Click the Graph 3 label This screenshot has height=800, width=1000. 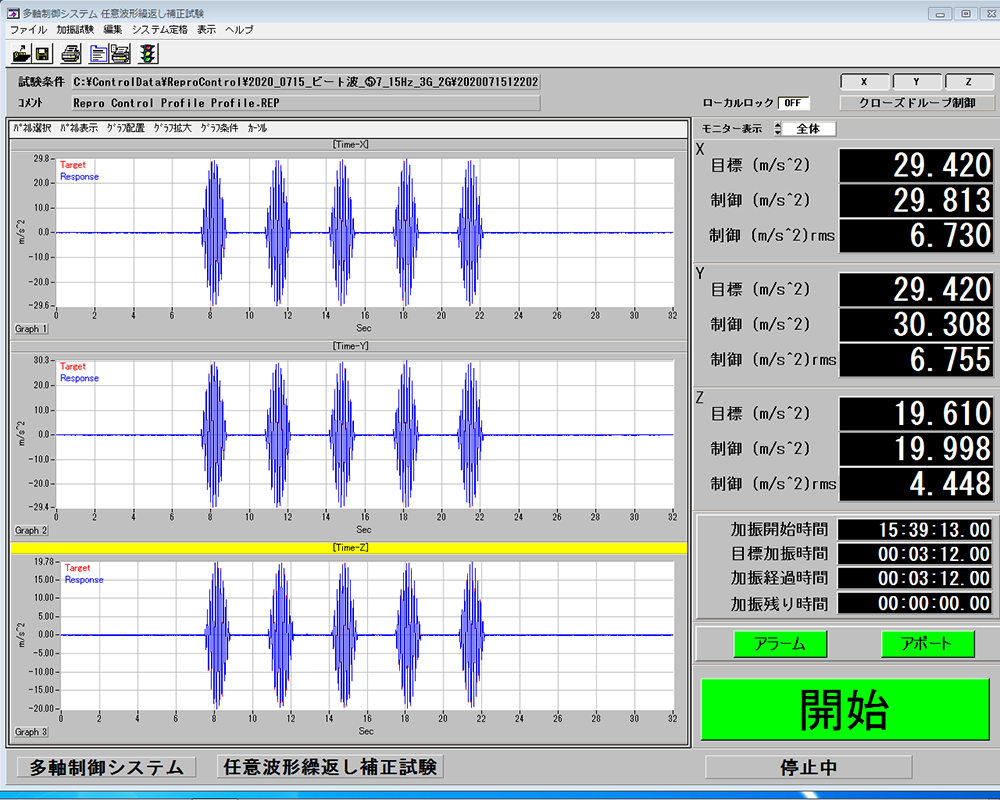(x=31, y=732)
